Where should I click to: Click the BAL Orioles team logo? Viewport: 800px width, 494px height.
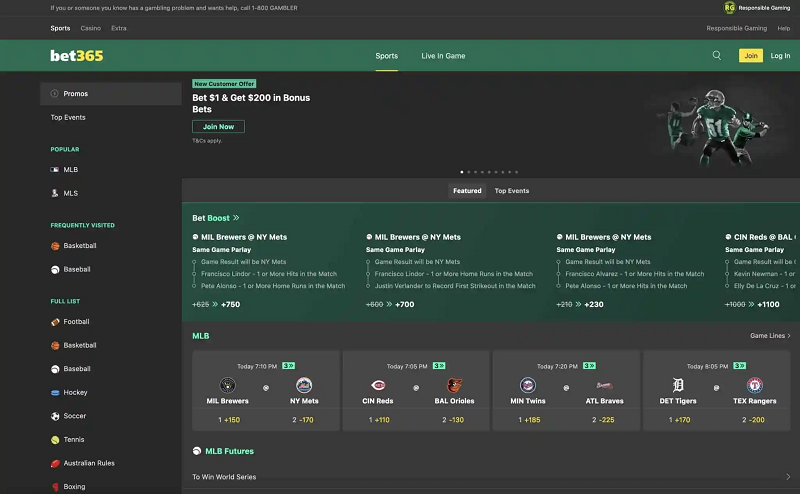(x=454, y=385)
